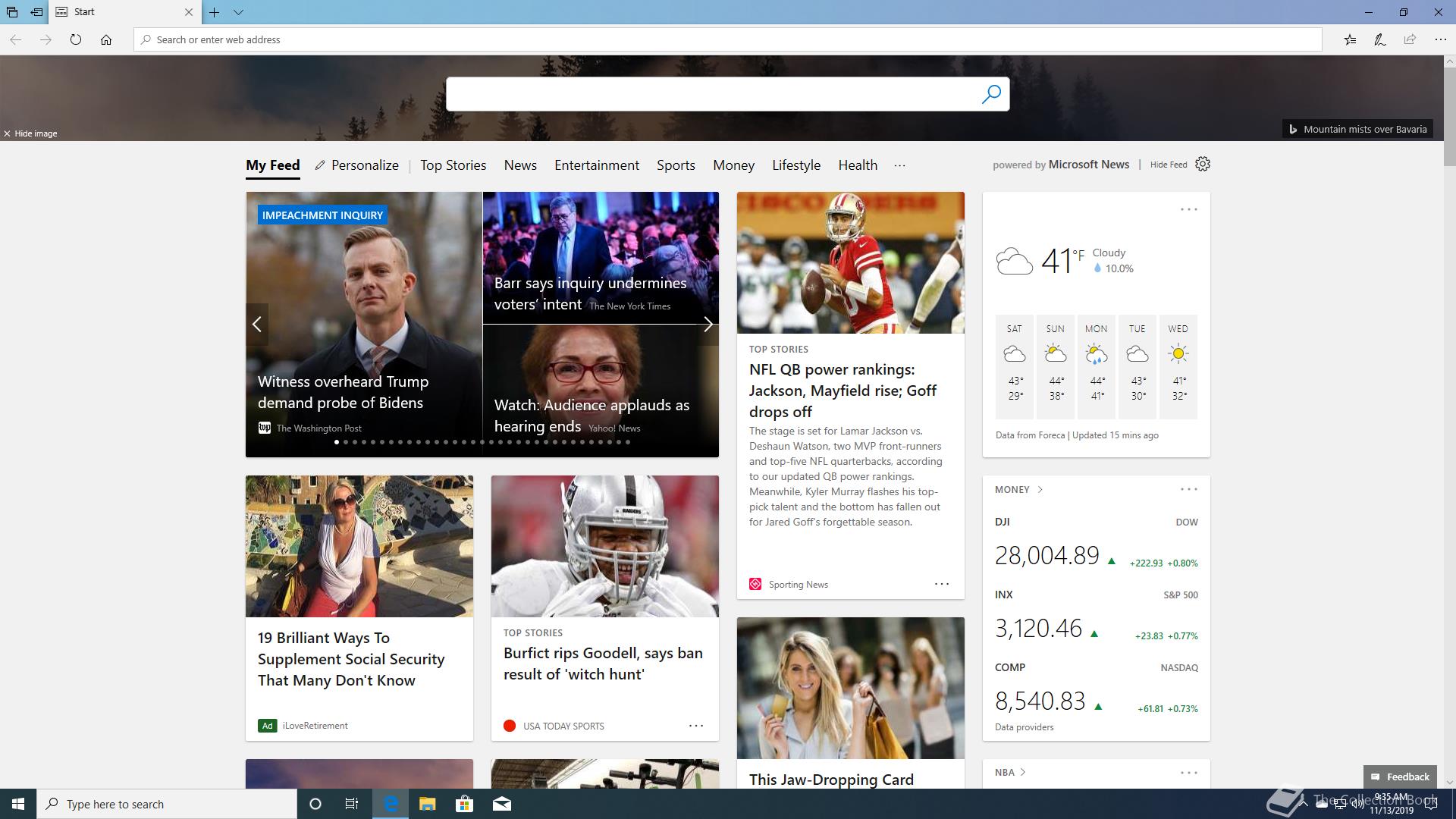The height and width of the screenshot is (819, 1456).
Task: Open the Health tab
Action: coord(858,165)
